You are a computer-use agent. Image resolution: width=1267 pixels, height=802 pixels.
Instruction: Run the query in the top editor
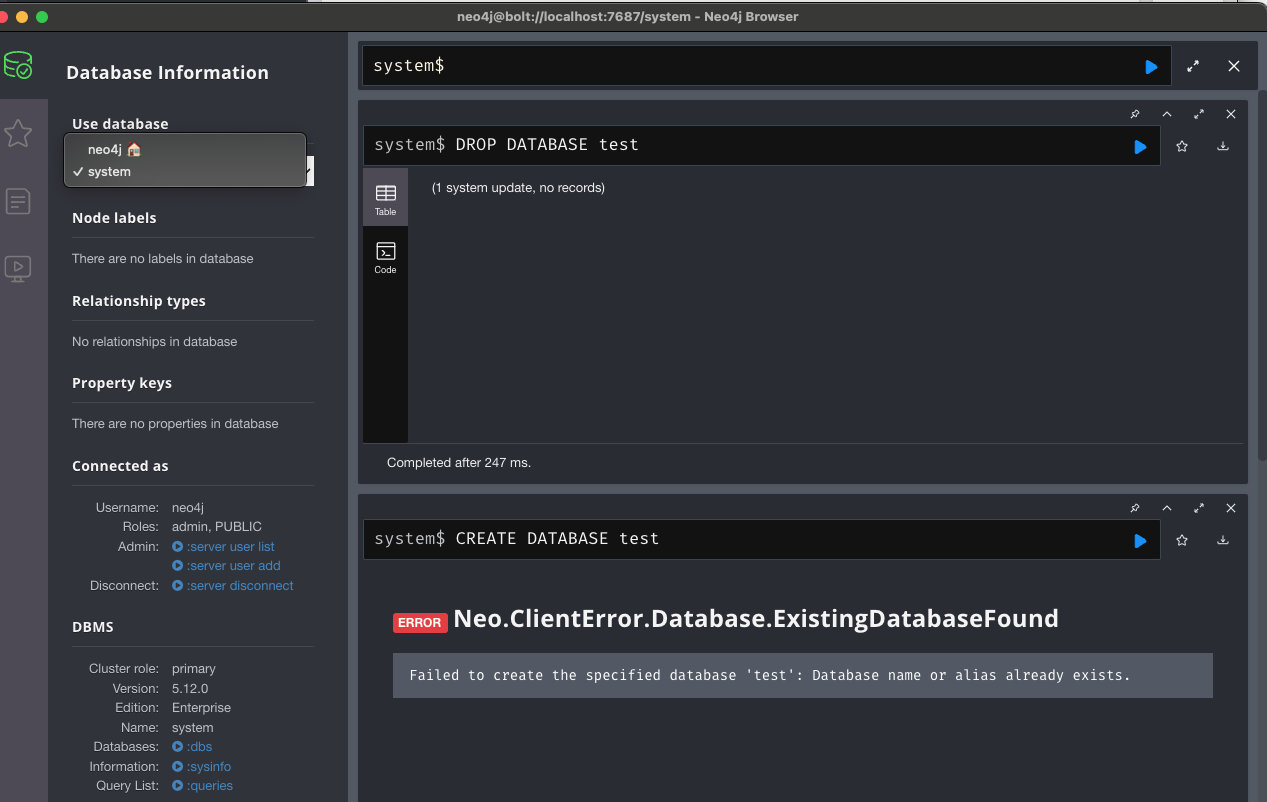click(x=1151, y=67)
